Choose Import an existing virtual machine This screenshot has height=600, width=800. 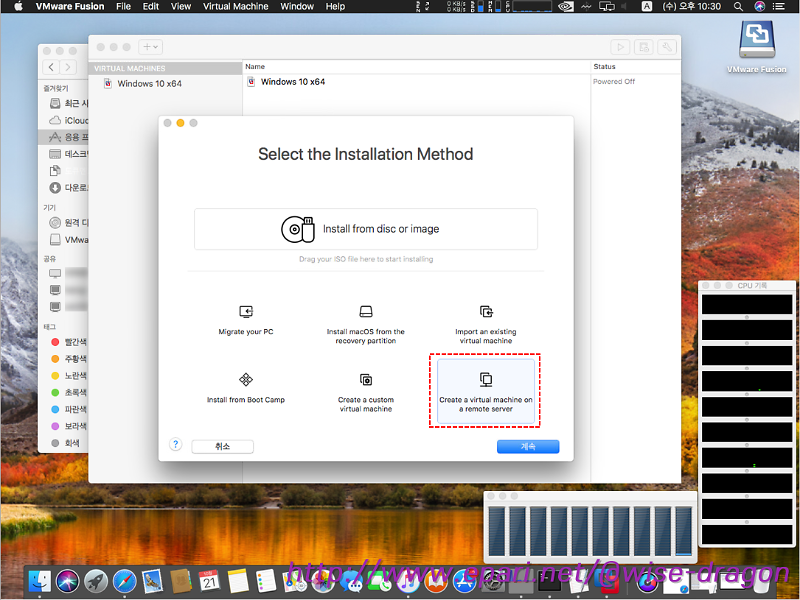click(486, 324)
